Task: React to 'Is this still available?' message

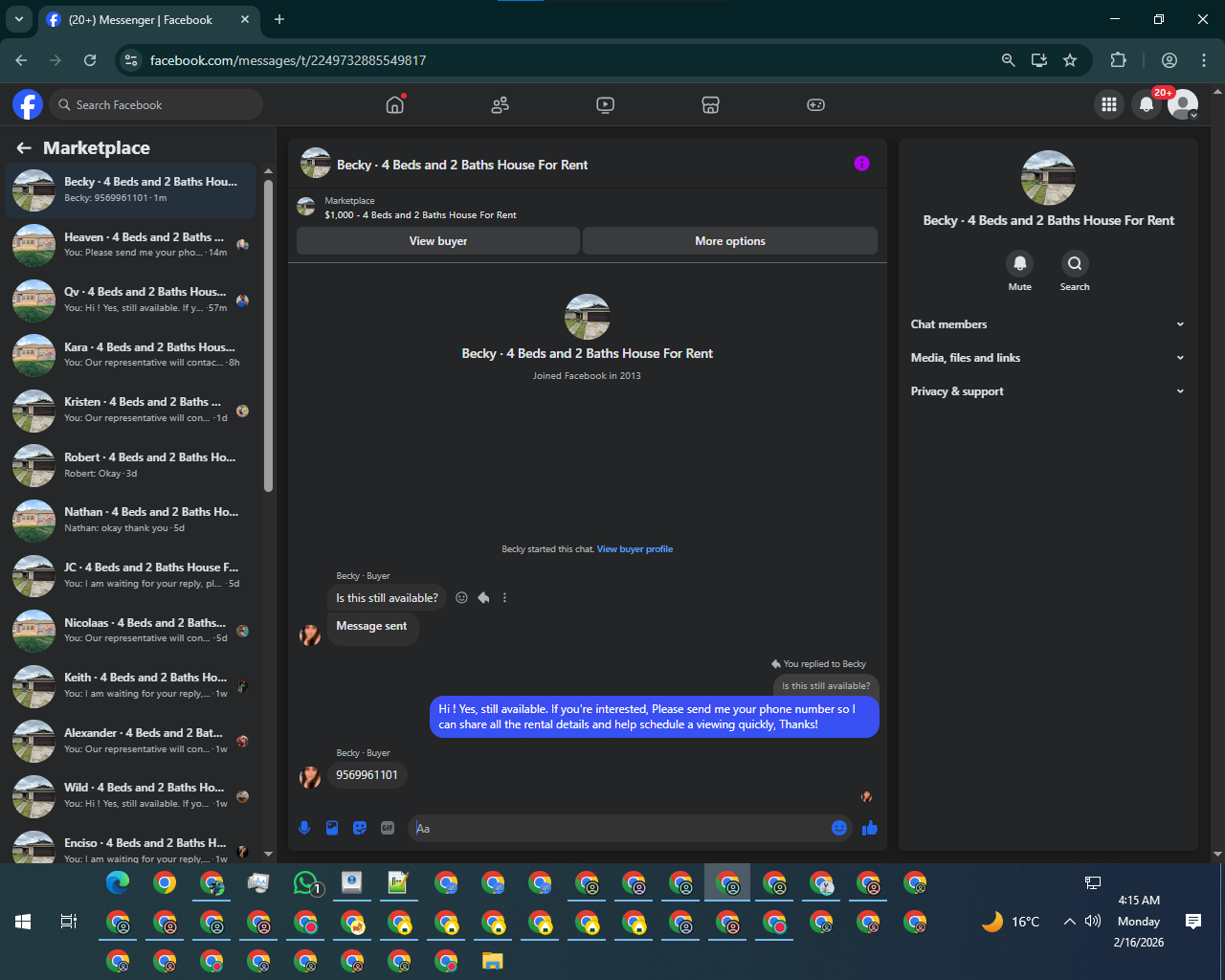Action: click(461, 597)
